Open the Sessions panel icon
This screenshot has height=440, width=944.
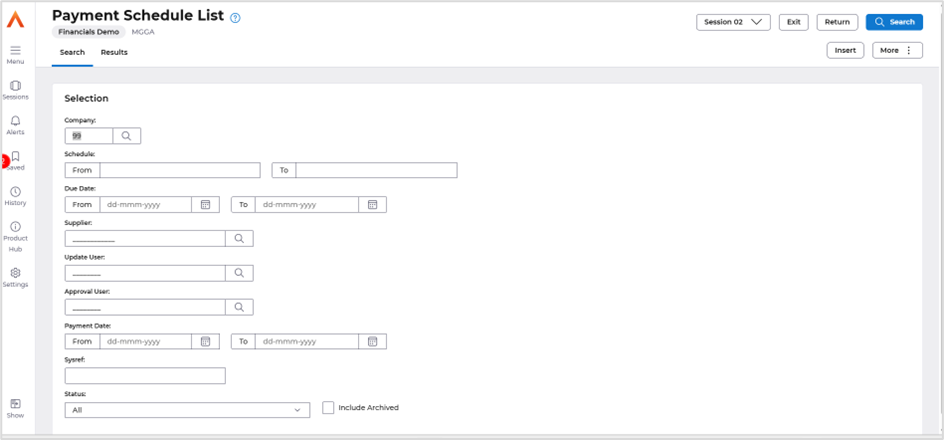[15, 86]
